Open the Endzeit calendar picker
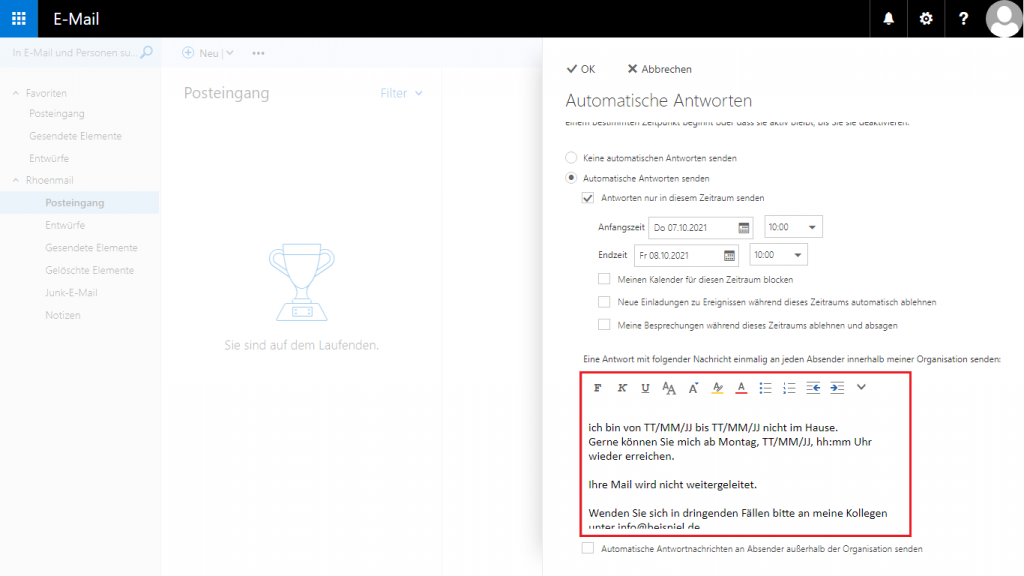1024x576 pixels. pyautogui.click(x=729, y=255)
